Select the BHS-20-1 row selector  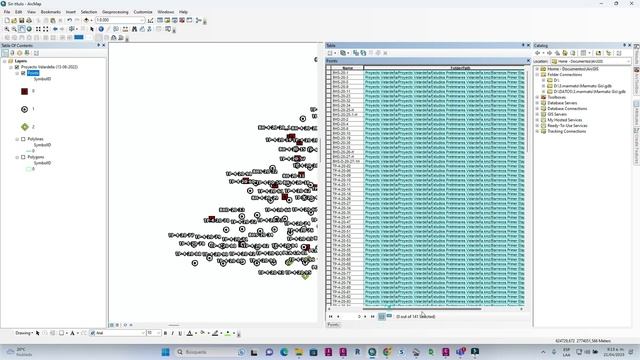click(x=329, y=73)
